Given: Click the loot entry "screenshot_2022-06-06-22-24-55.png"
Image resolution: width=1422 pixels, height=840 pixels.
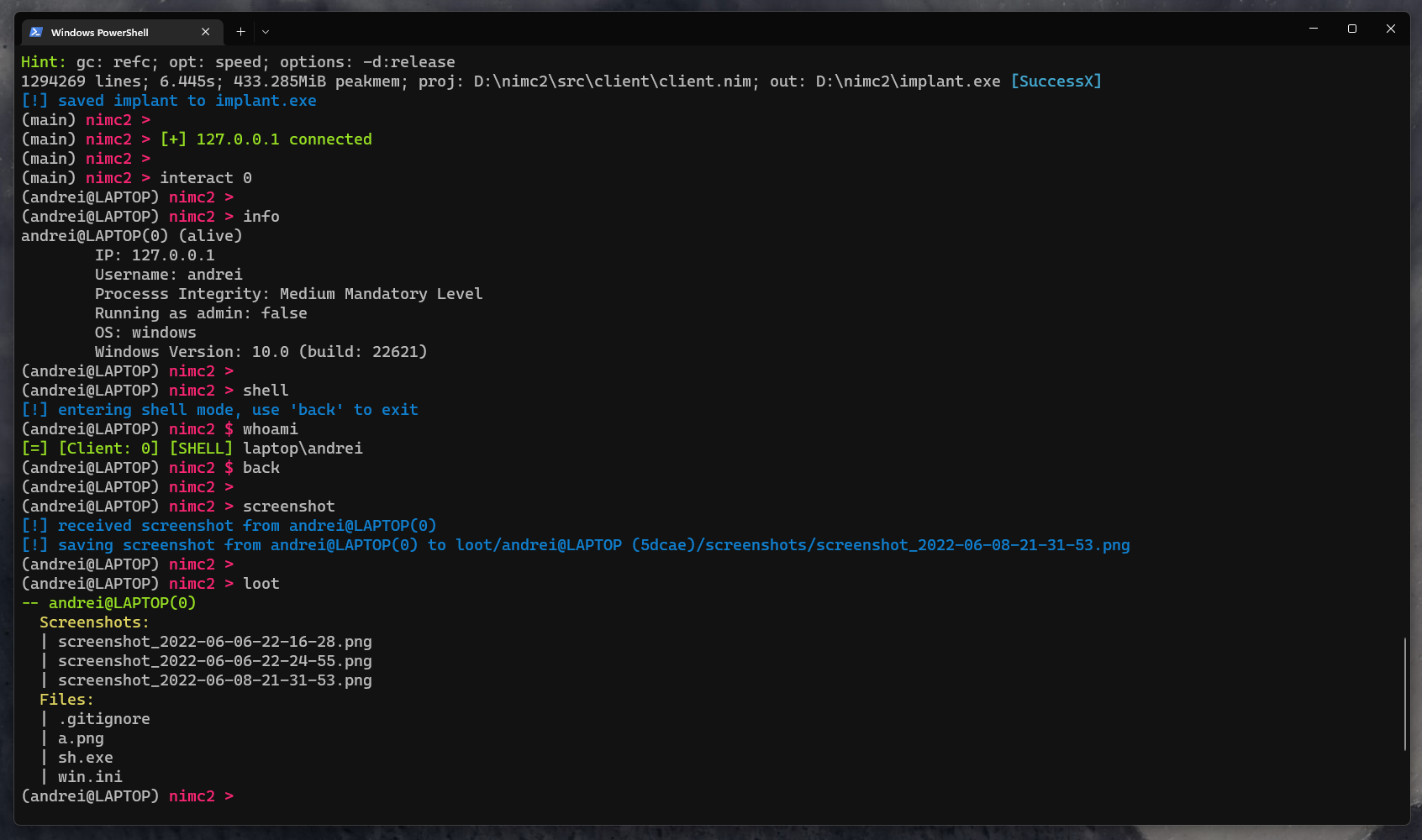Looking at the screenshot, I should click(x=215, y=661).
